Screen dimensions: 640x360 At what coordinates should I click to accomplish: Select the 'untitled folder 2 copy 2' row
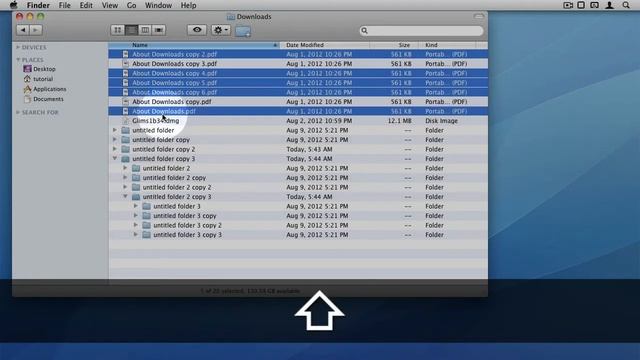(298, 187)
